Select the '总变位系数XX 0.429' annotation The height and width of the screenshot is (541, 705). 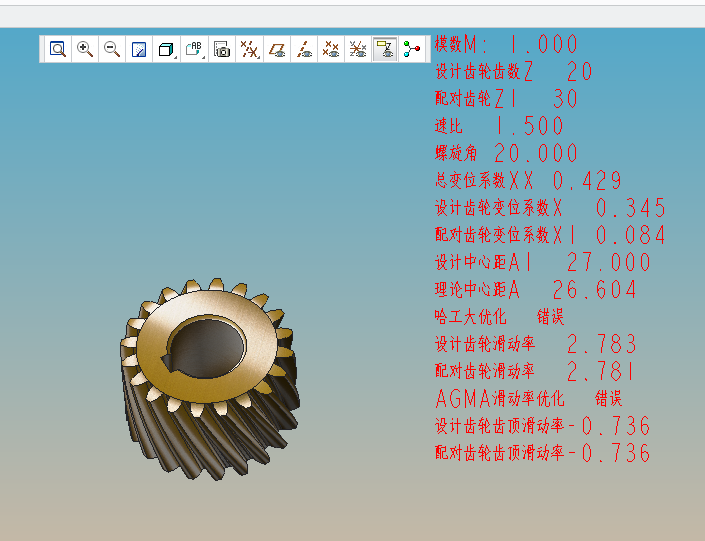click(x=528, y=180)
